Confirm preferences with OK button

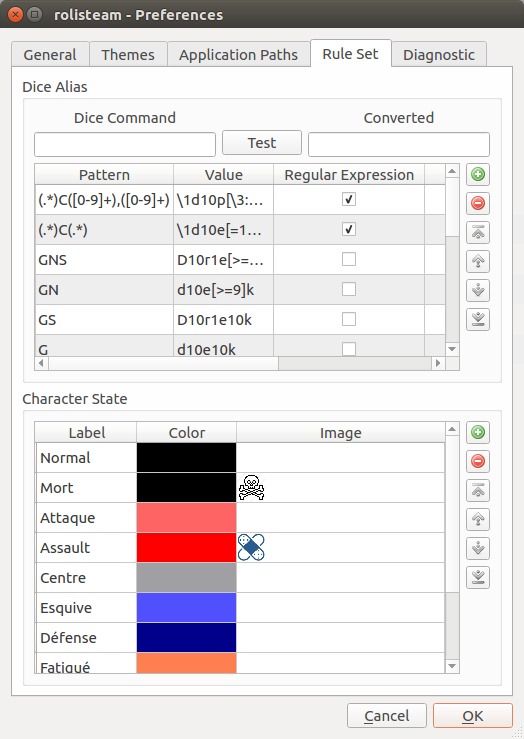(x=473, y=716)
